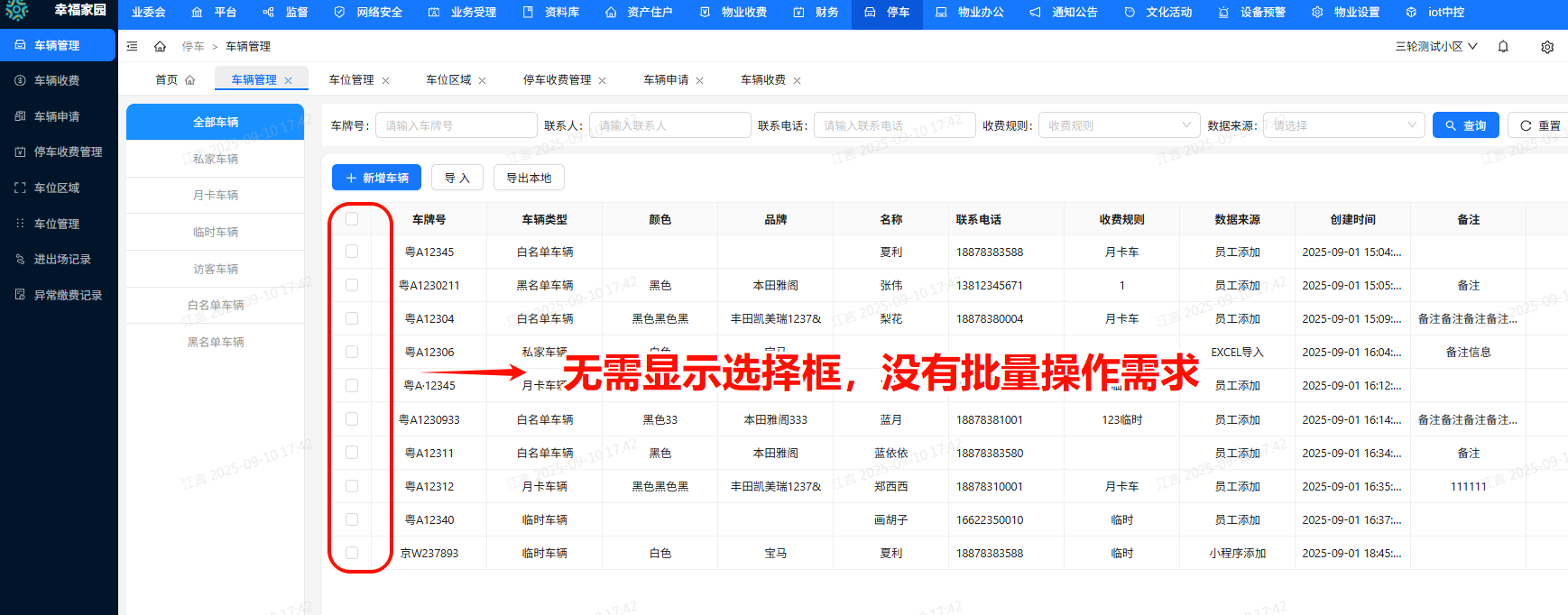Toggle the select-all checkbox in table header
This screenshot has height=615, width=1568.
352,219
